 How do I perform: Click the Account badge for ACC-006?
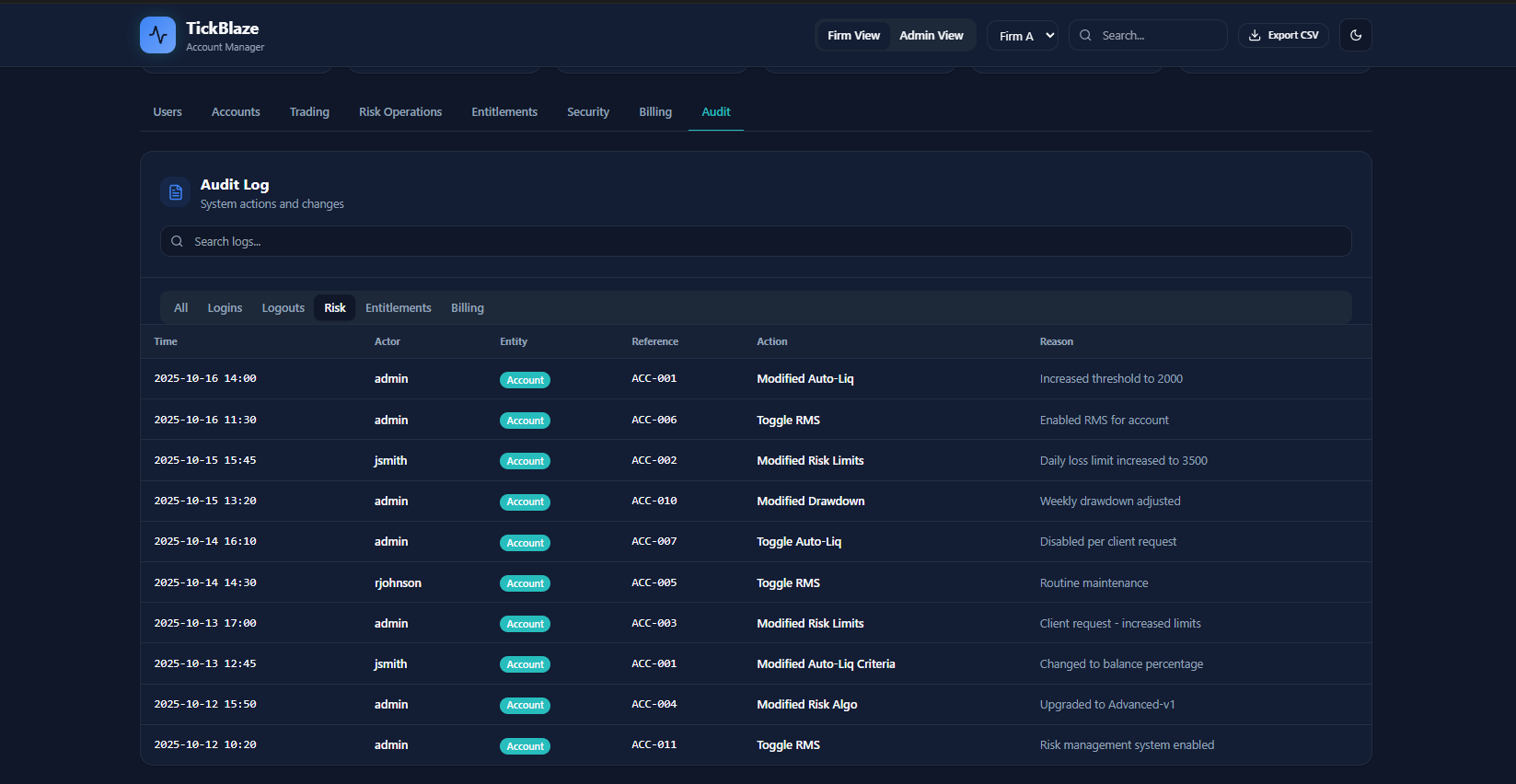[525, 421]
